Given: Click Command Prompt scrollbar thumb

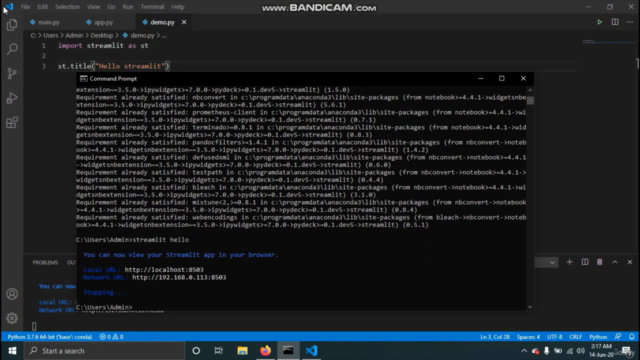Looking at the screenshot, I should tap(530, 100).
